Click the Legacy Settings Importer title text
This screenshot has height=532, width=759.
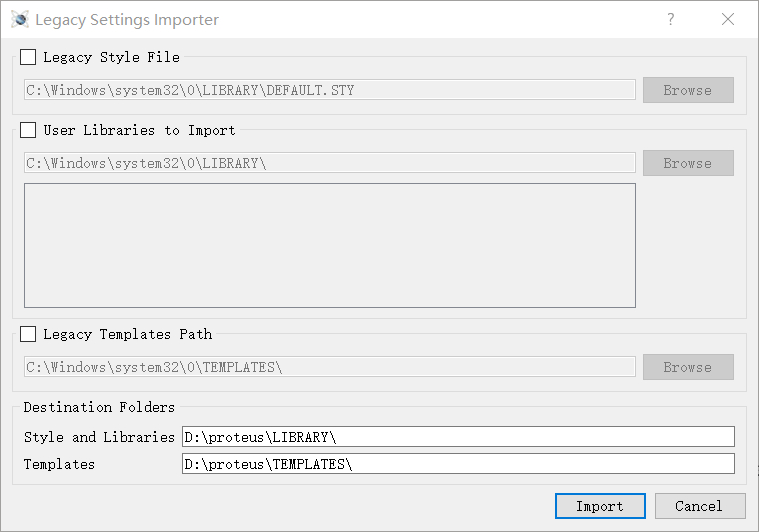click(127, 20)
